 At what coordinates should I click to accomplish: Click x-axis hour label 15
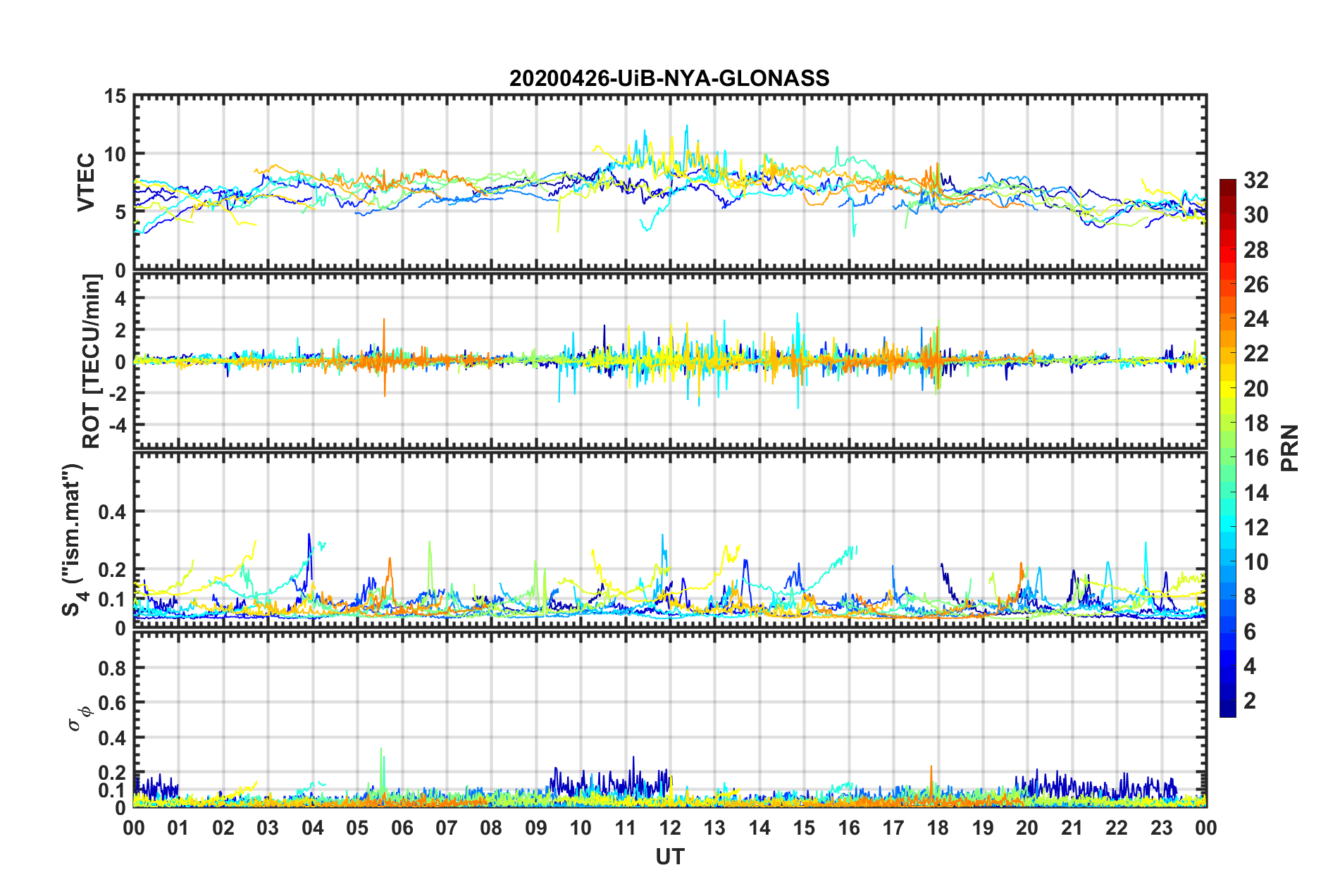point(804,828)
